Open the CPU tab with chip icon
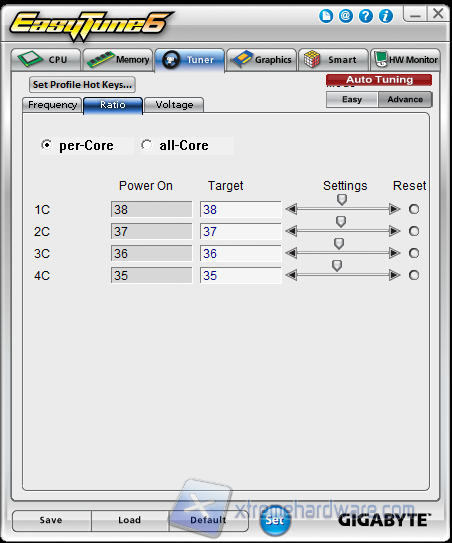The width and height of the screenshot is (452, 543). [x=46, y=60]
